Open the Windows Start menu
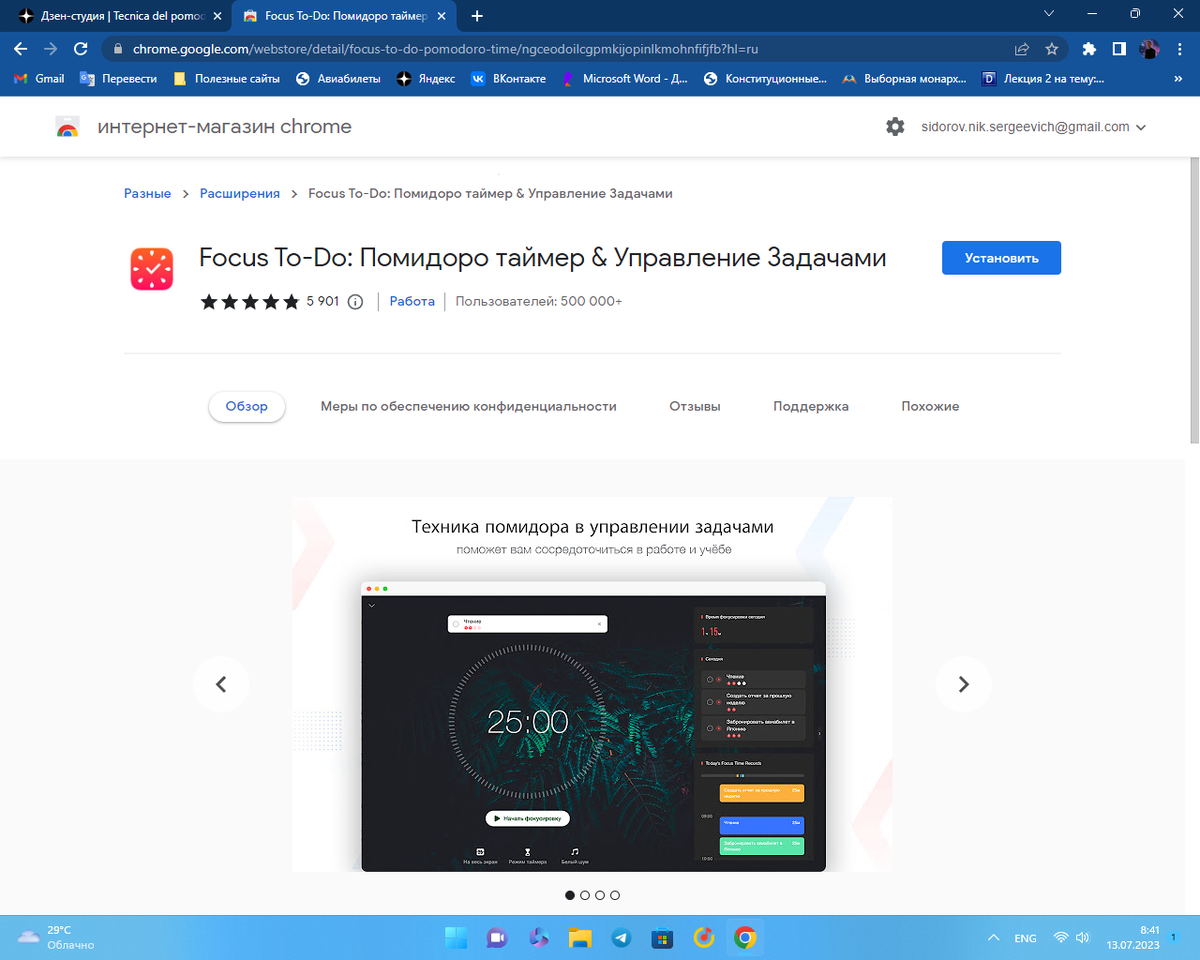Image resolution: width=1200 pixels, height=960 pixels. tap(456, 938)
